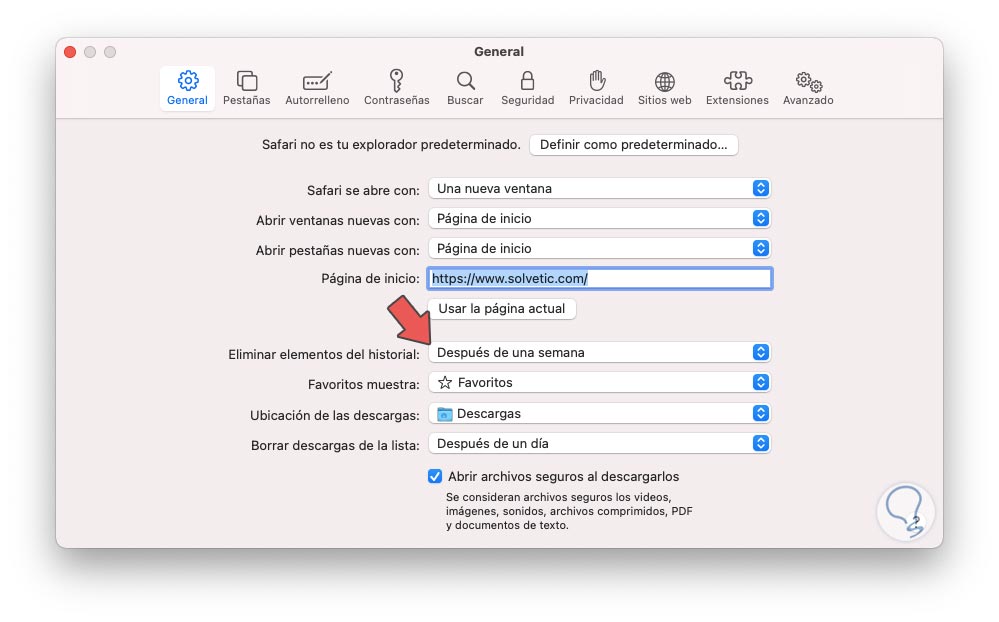Open 'Ubicación de las descargas' dropdown

coord(600,414)
